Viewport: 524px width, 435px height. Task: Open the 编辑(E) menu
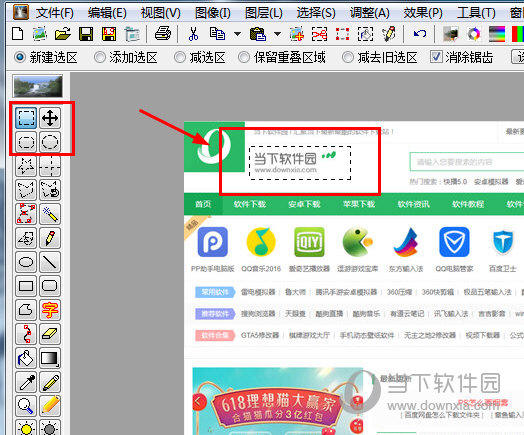click(107, 13)
